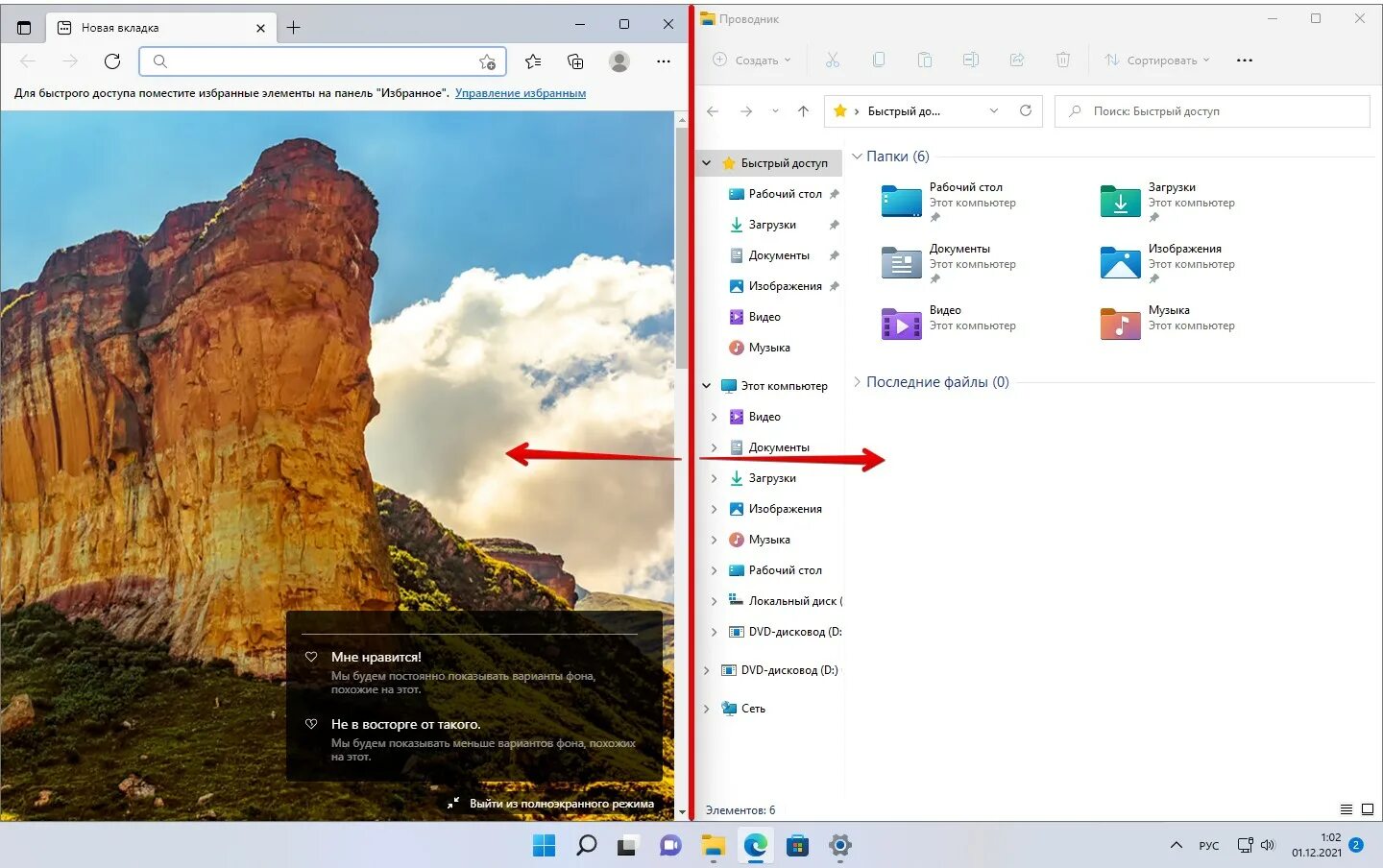
Task: Click the Поиск: Быстрый доступ search box
Action: pyautogui.click(x=1212, y=111)
